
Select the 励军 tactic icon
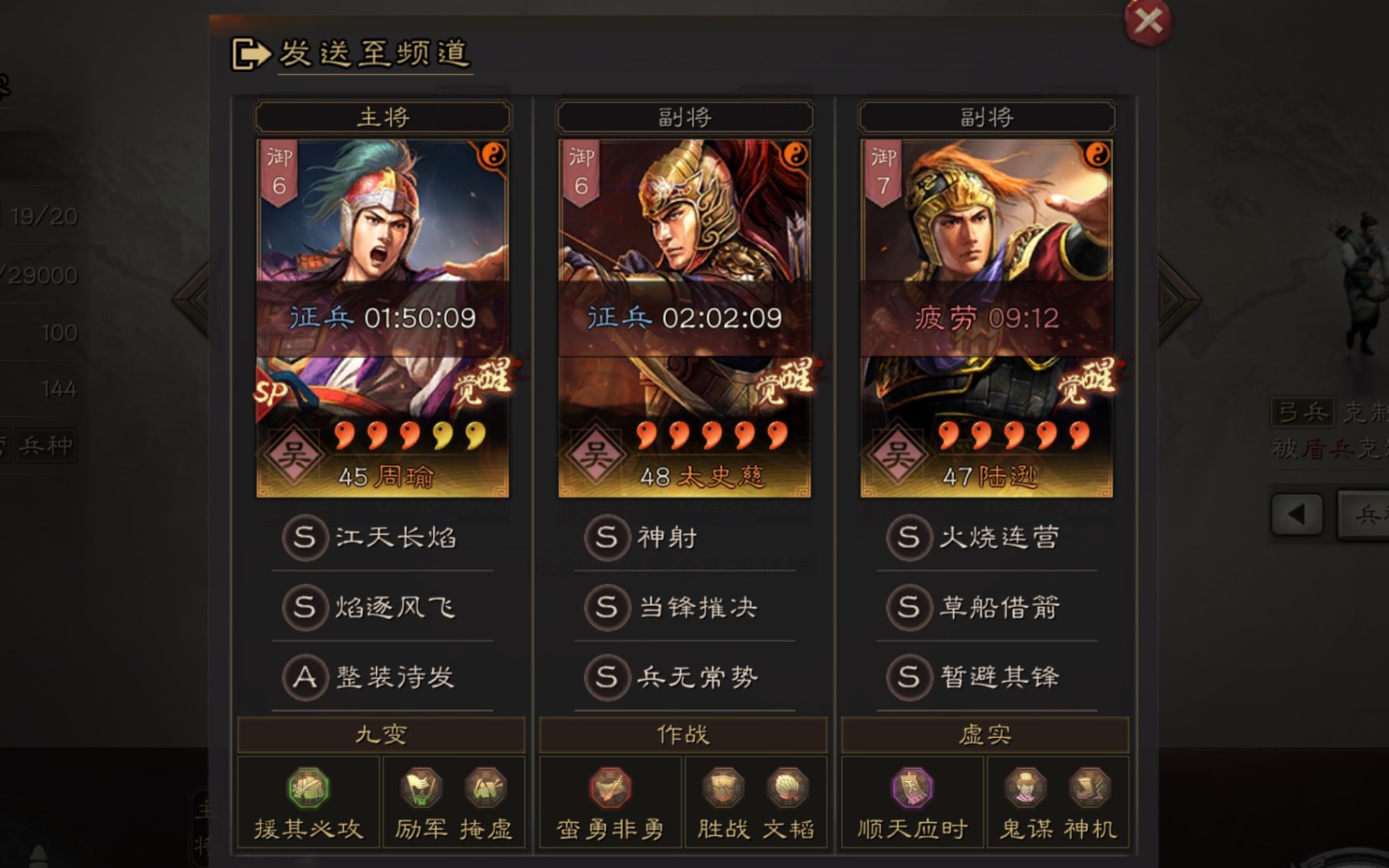tap(421, 787)
